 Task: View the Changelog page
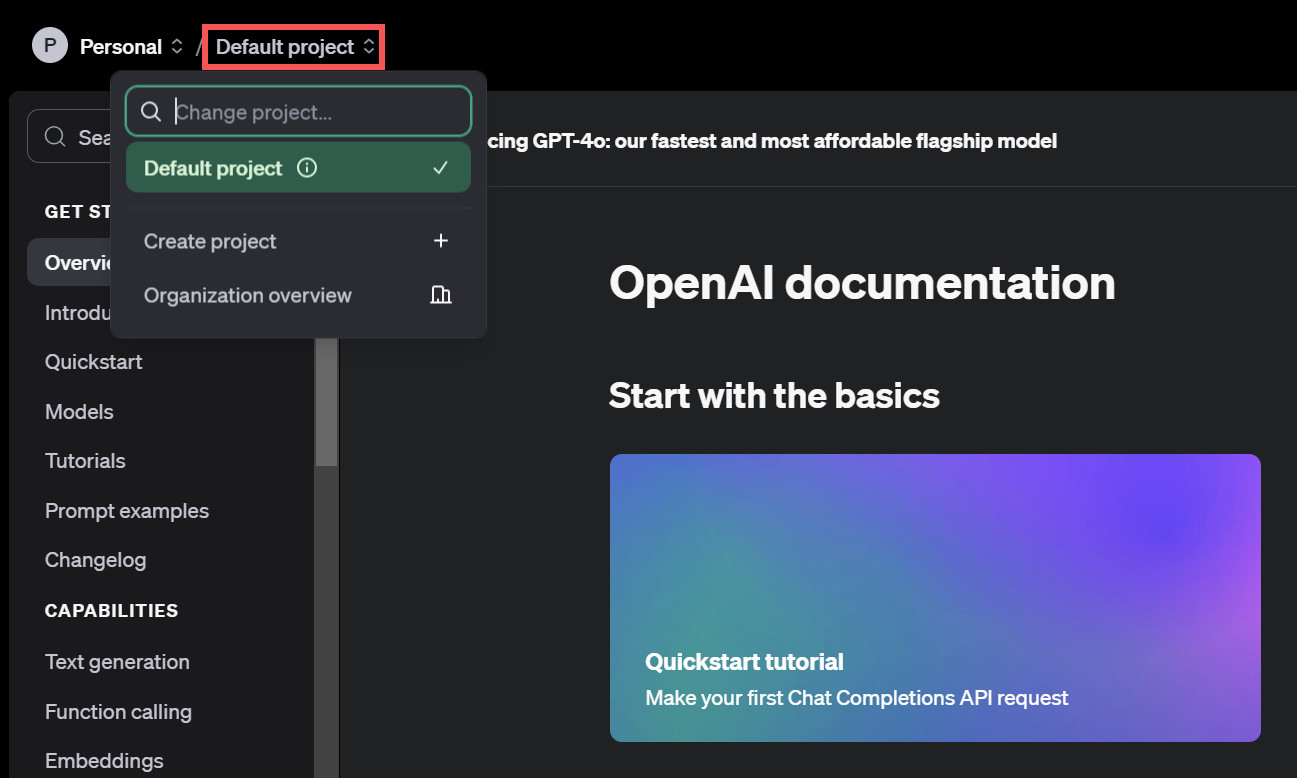point(95,560)
